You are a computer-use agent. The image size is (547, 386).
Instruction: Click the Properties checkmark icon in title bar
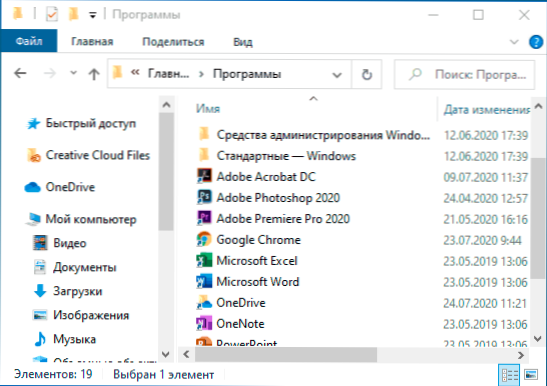tap(52, 14)
